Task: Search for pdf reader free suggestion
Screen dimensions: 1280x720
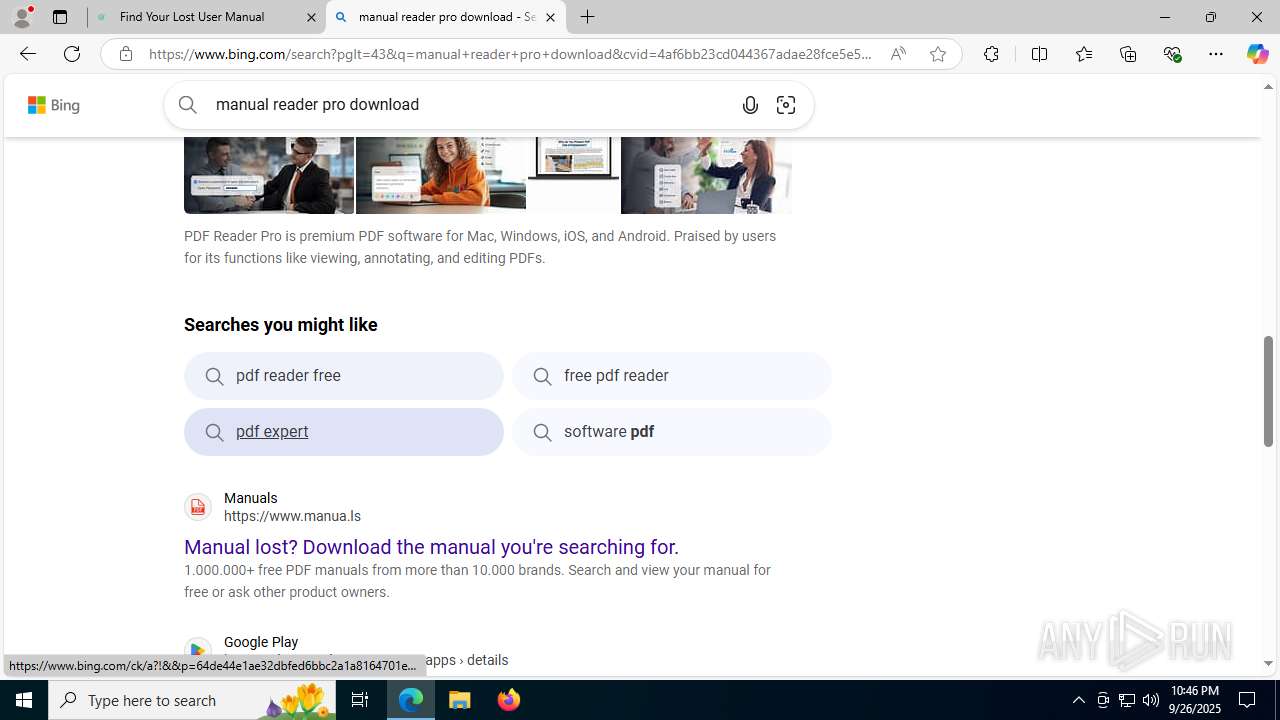Action: point(344,376)
